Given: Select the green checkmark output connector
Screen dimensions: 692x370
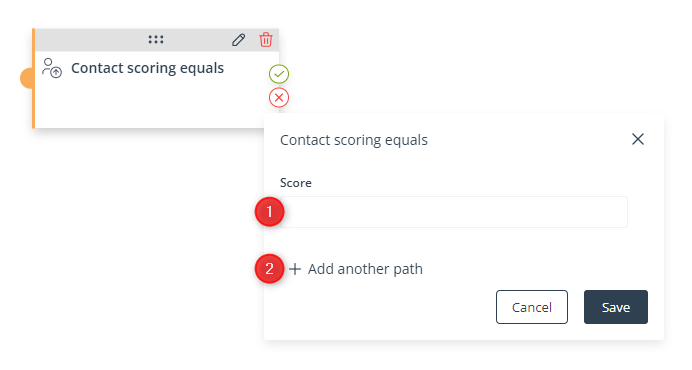Looking at the screenshot, I should [279, 74].
